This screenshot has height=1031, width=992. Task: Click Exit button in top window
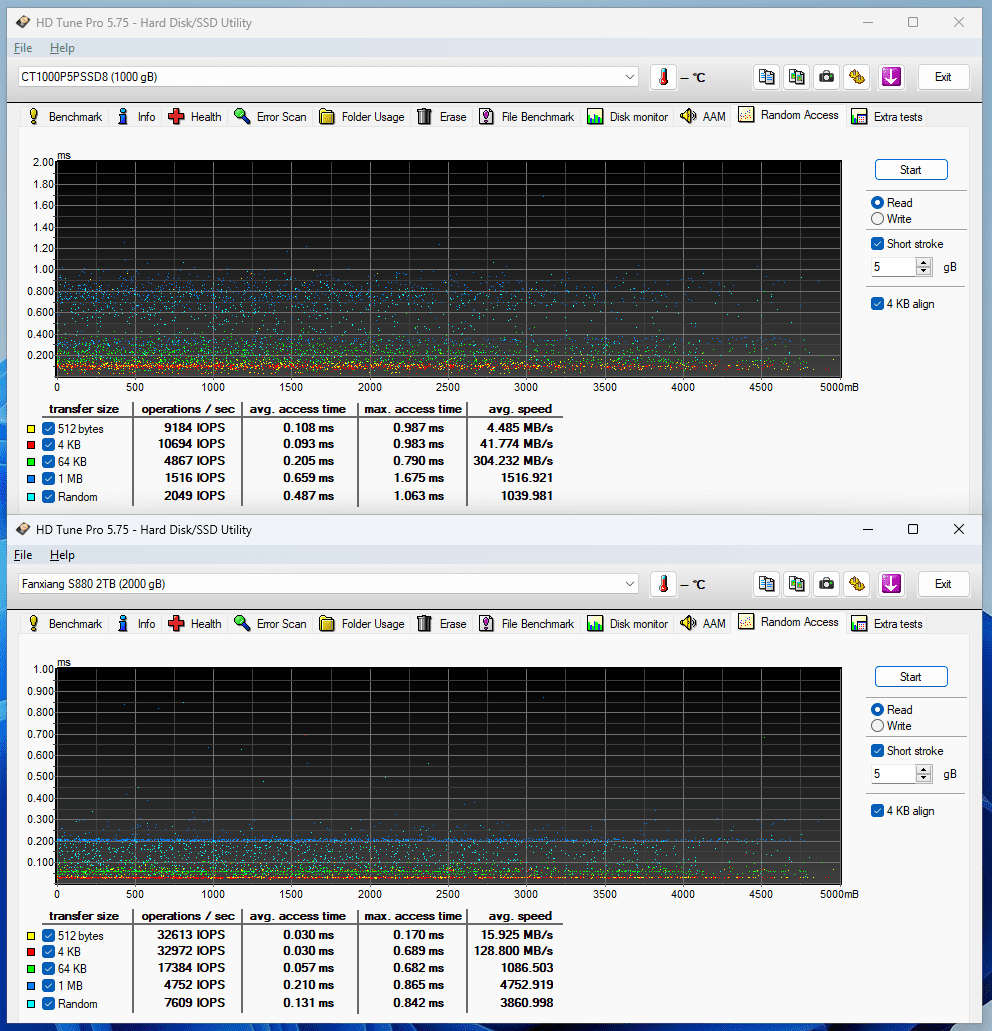click(943, 77)
